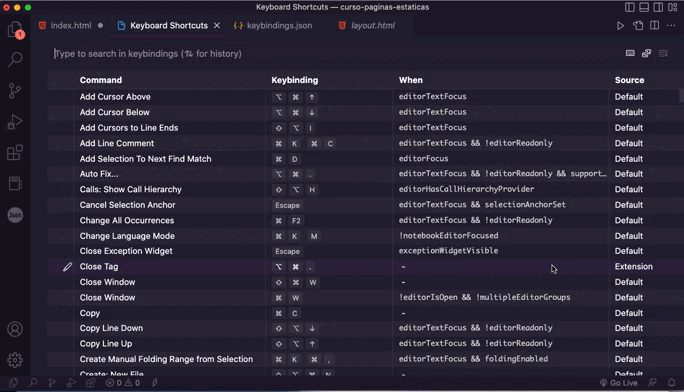684x392 pixels.
Task: Select the Close Exception Widget command
Action: (126, 251)
